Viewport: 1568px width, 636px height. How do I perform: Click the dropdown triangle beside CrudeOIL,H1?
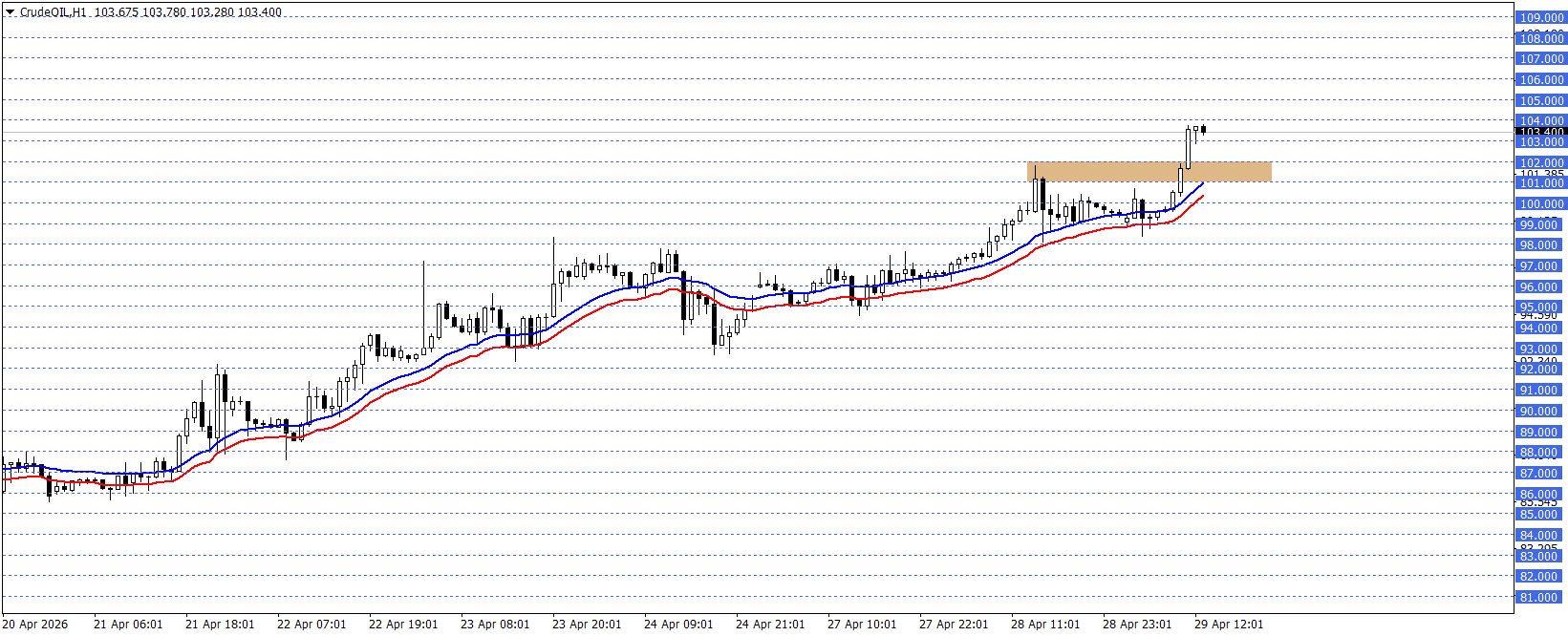[x=10, y=12]
